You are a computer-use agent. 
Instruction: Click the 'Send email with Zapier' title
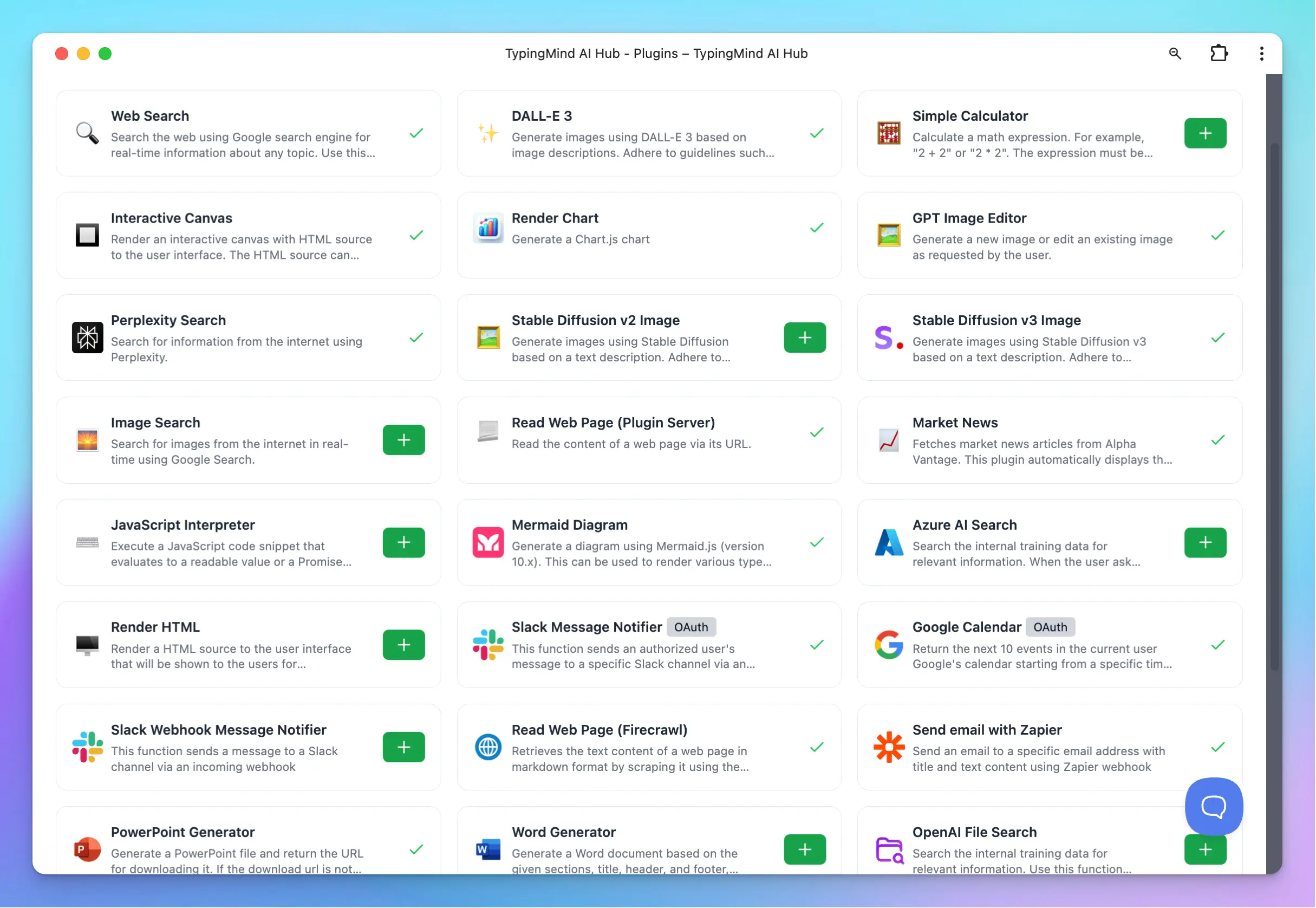pos(988,730)
